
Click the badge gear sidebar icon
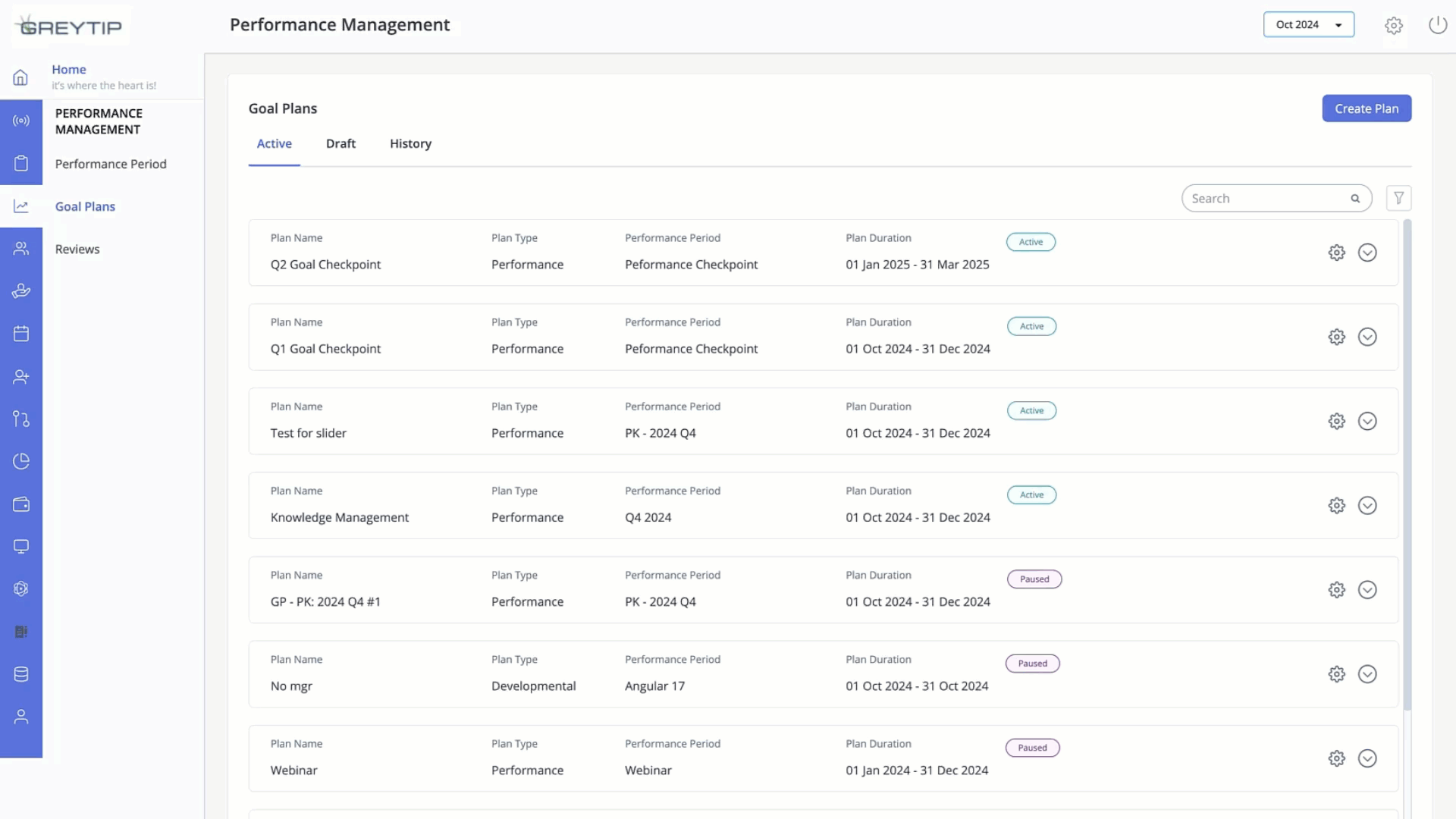tap(20, 588)
